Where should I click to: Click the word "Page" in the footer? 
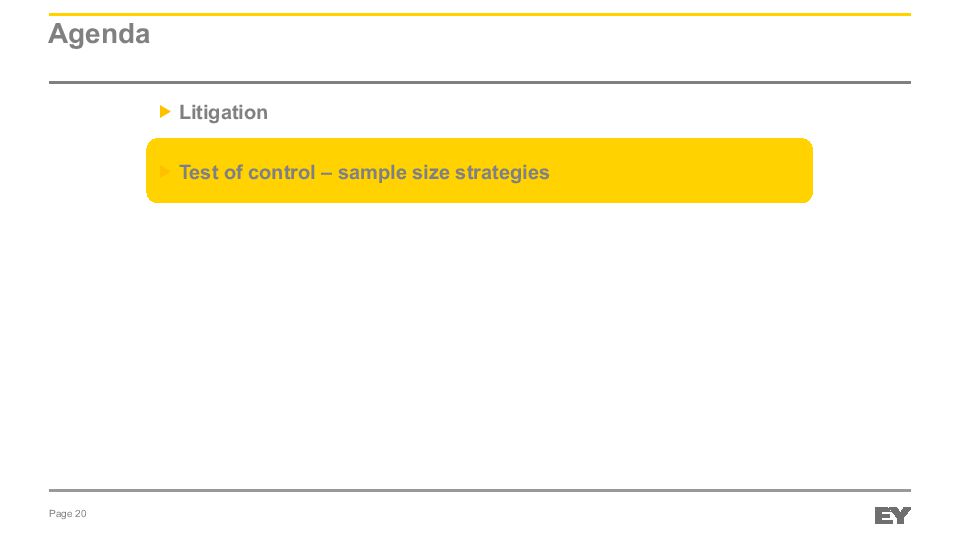click(60, 514)
